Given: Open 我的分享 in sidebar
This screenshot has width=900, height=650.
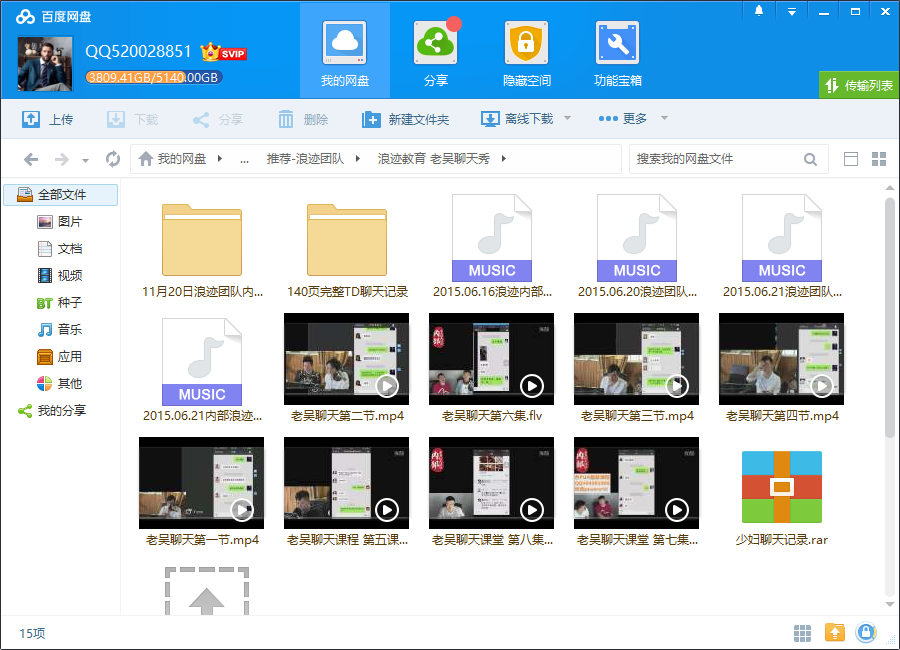Looking at the screenshot, I should point(53,411).
